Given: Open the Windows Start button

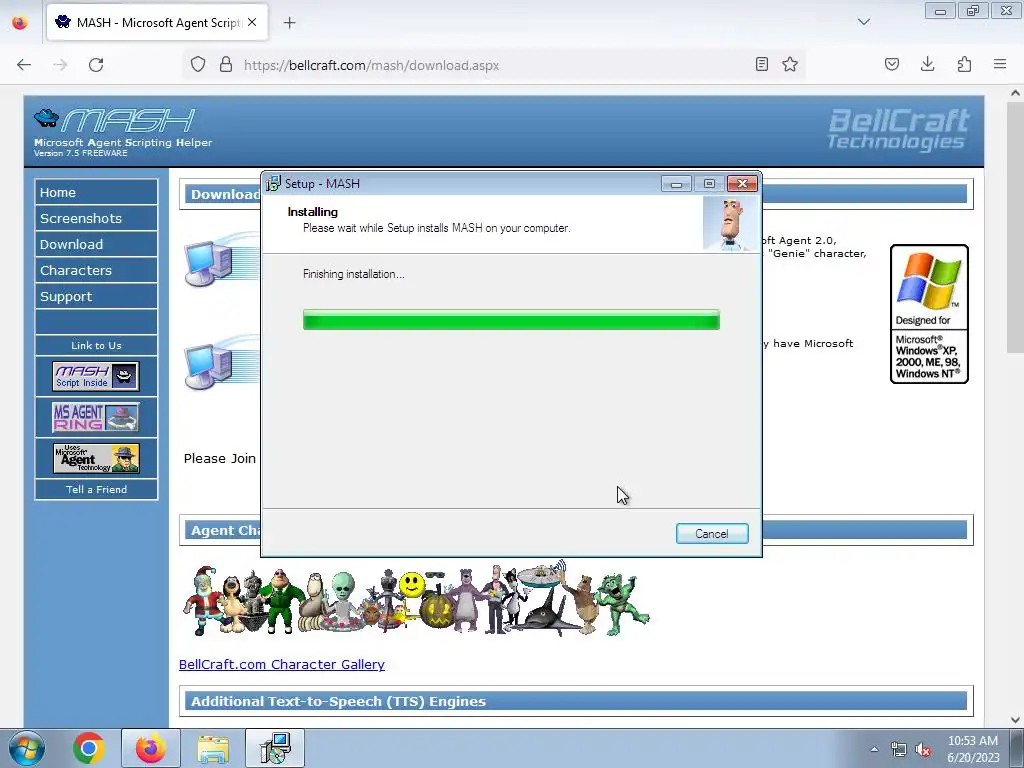Looking at the screenshot, I should click(26, 748).
